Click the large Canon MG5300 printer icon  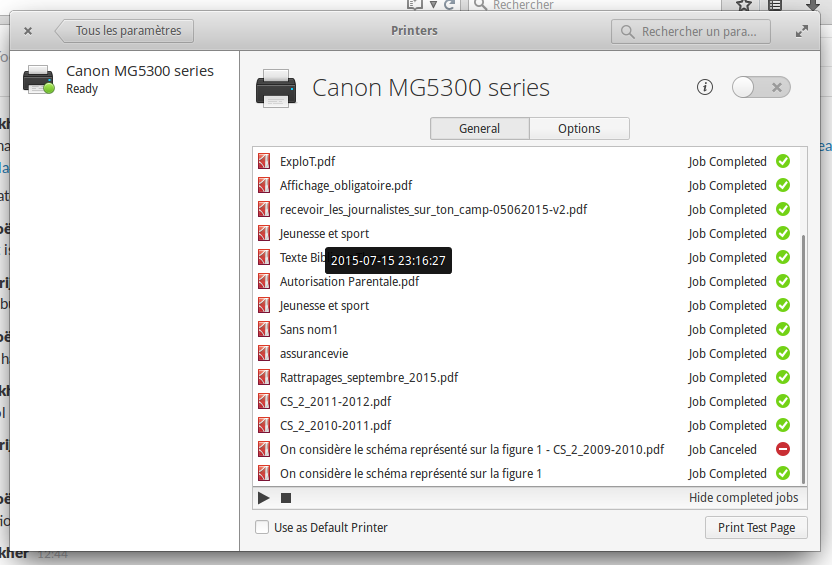click(x=276, y=88)
